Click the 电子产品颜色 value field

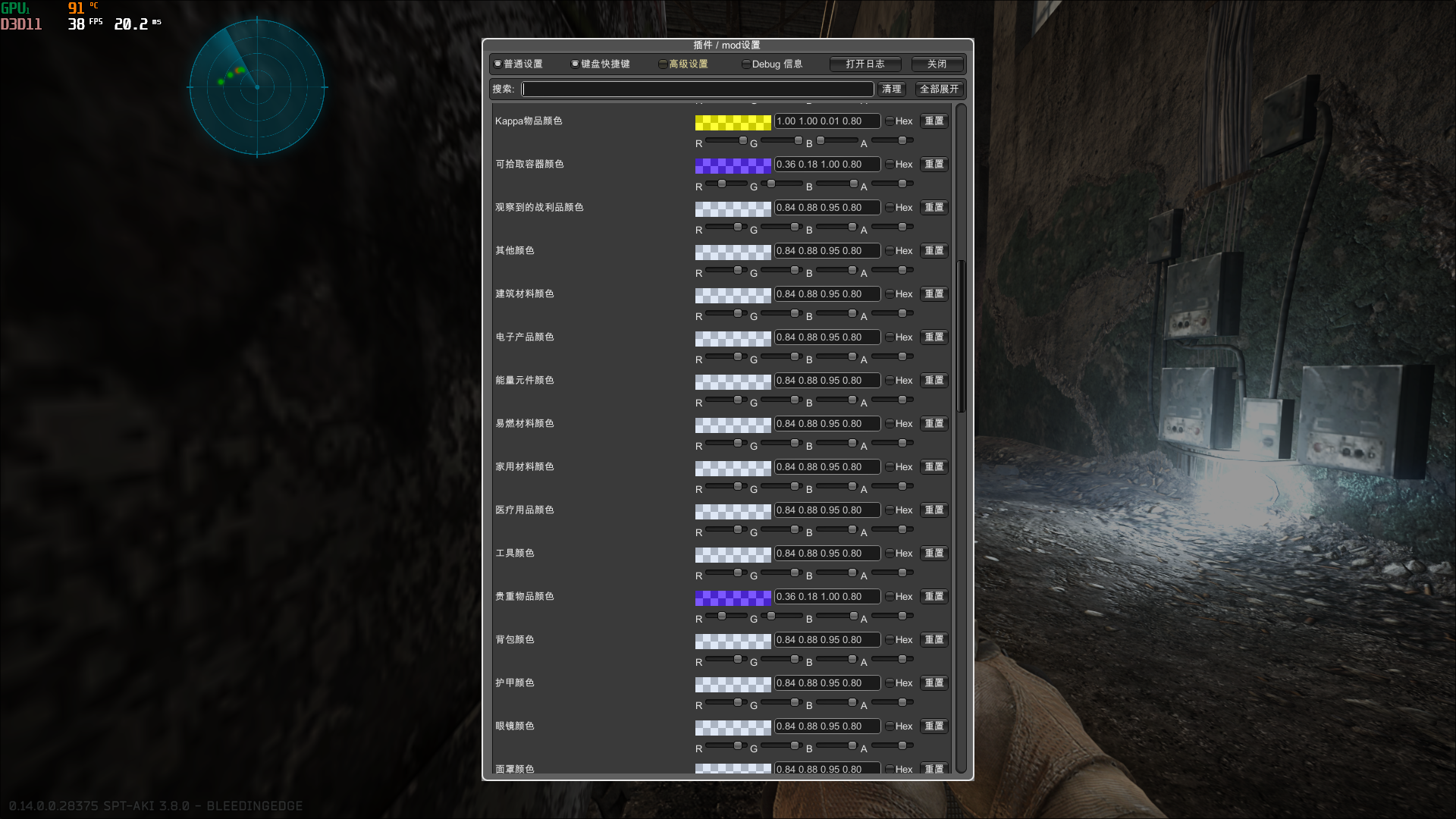[827, 337]
